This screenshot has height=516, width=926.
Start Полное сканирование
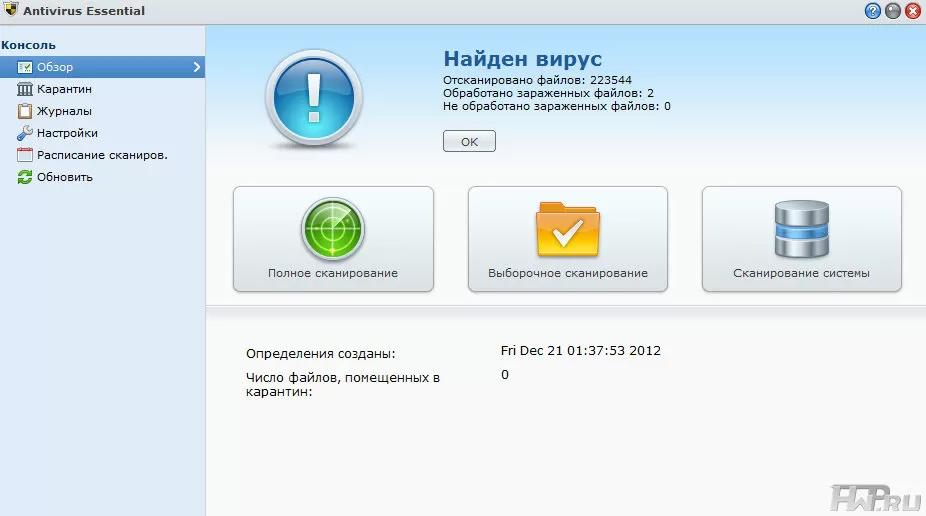tap(333, 239)
